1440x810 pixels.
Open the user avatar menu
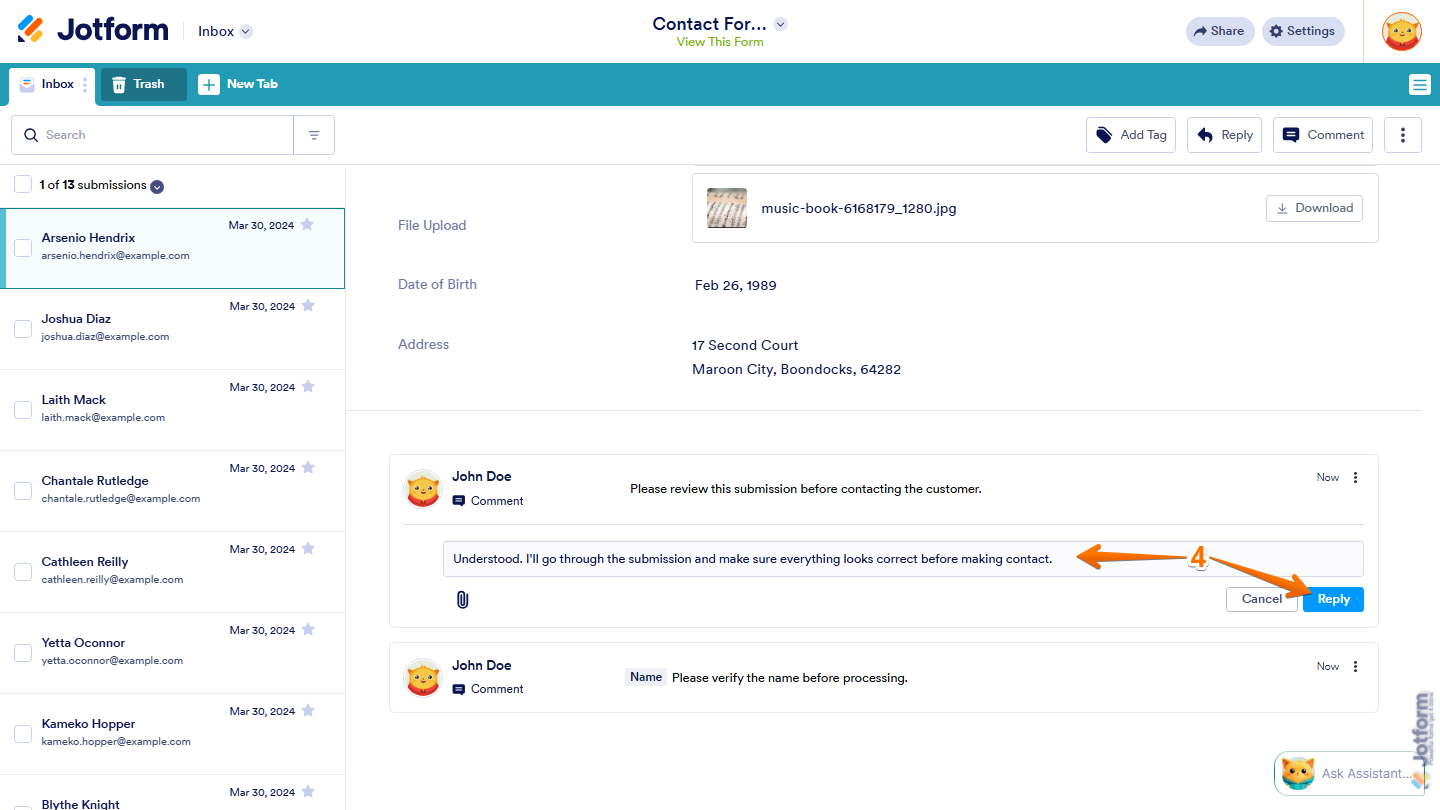point(1402,31)
